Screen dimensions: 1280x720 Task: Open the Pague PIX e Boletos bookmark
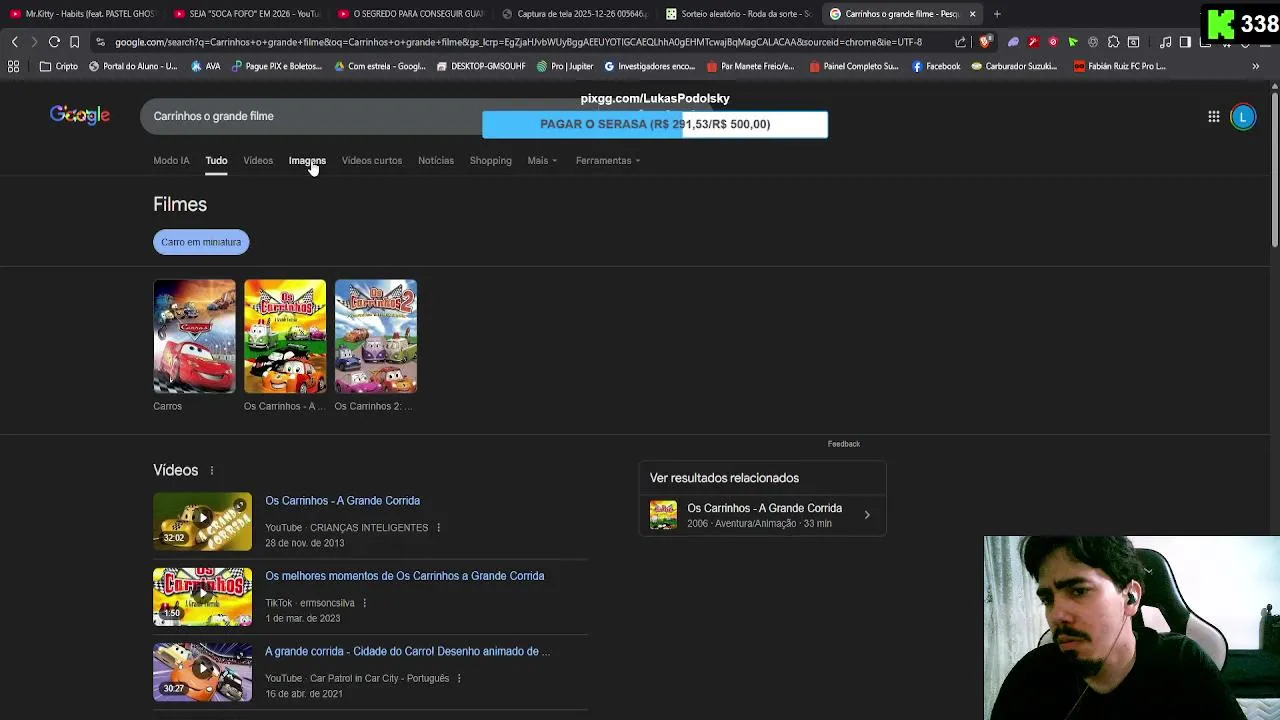[x=277, y=66]
